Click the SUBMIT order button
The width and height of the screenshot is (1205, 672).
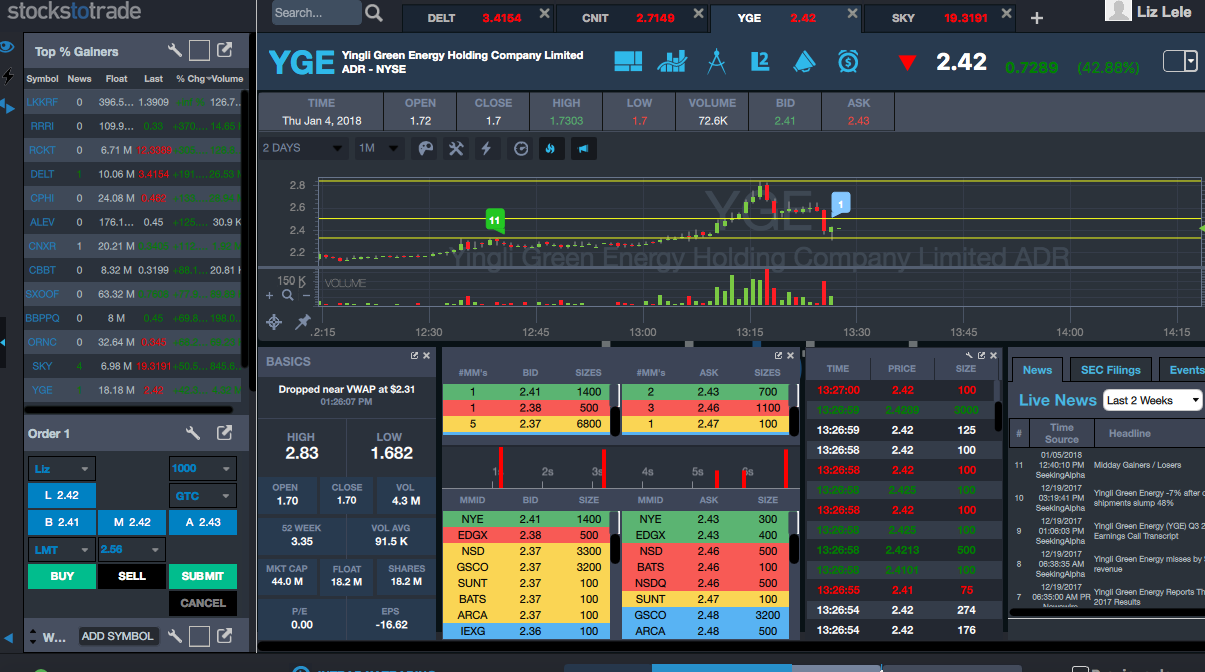(x=203, y=576)
